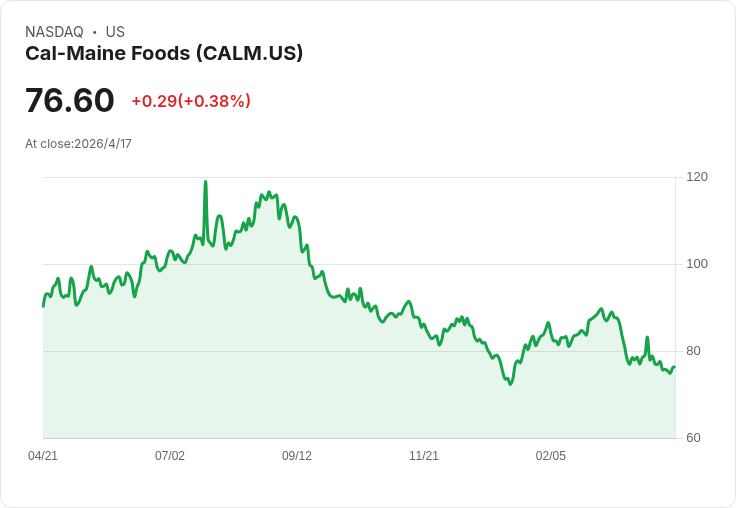The image size is (736, 508).
Task: Click the dot separator between NASDAQ and US
Action: tap(95, 32)
